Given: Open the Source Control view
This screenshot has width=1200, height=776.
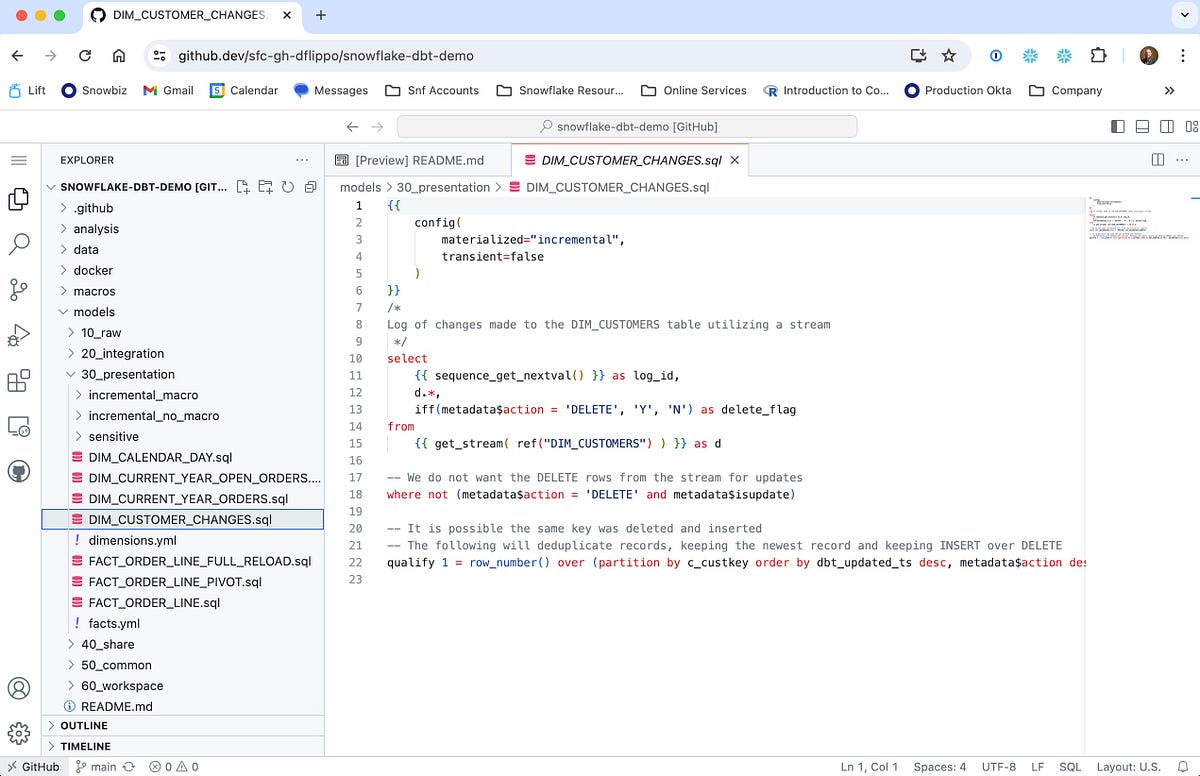Looking at the screenshot, I should coord(18,290).
